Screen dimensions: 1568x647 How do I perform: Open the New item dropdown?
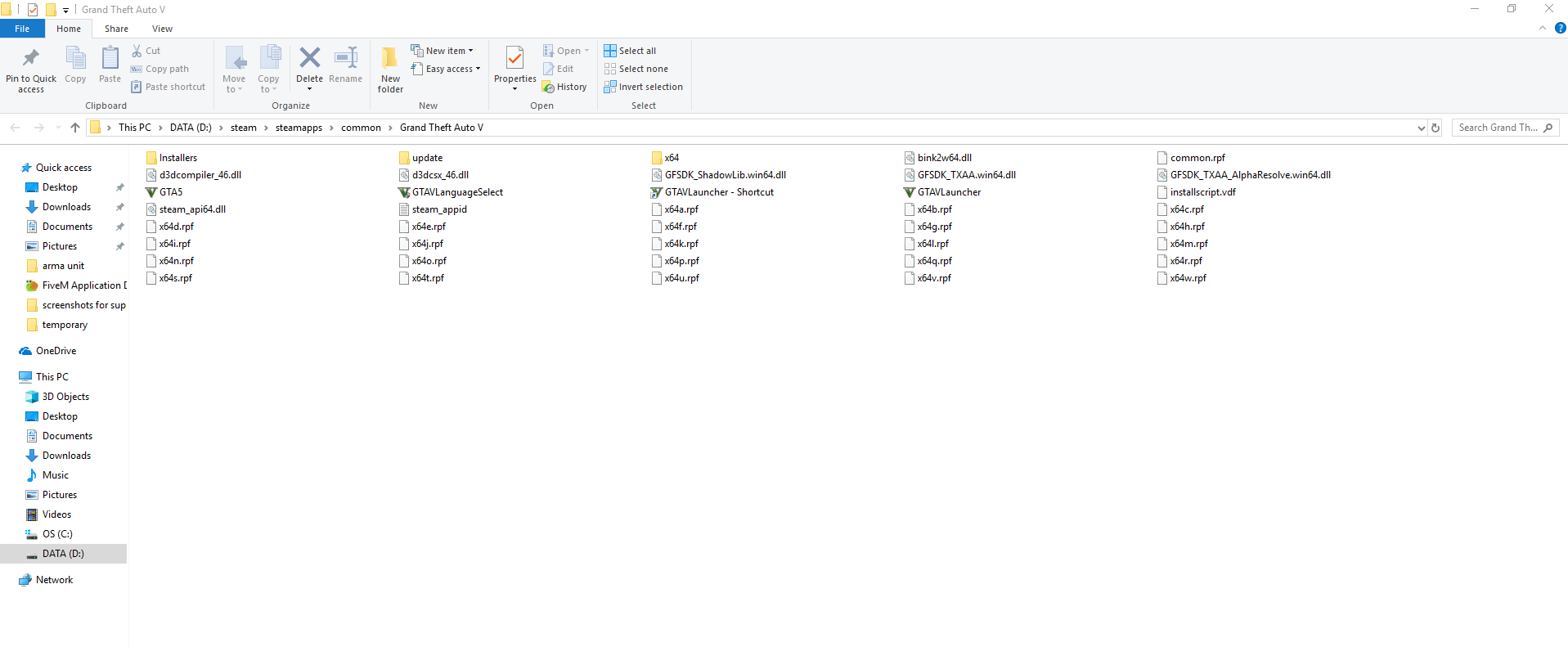pos(442,51)
